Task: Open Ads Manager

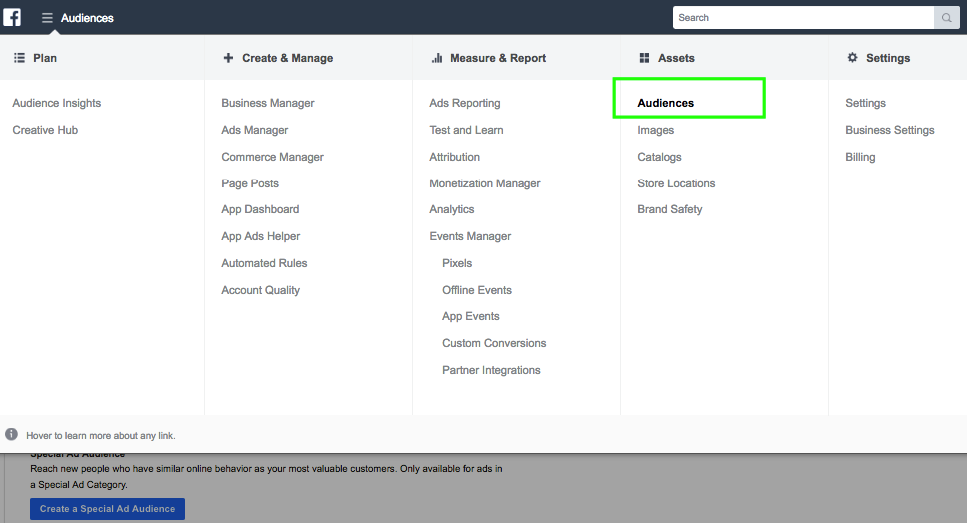Action: (255, 130)
